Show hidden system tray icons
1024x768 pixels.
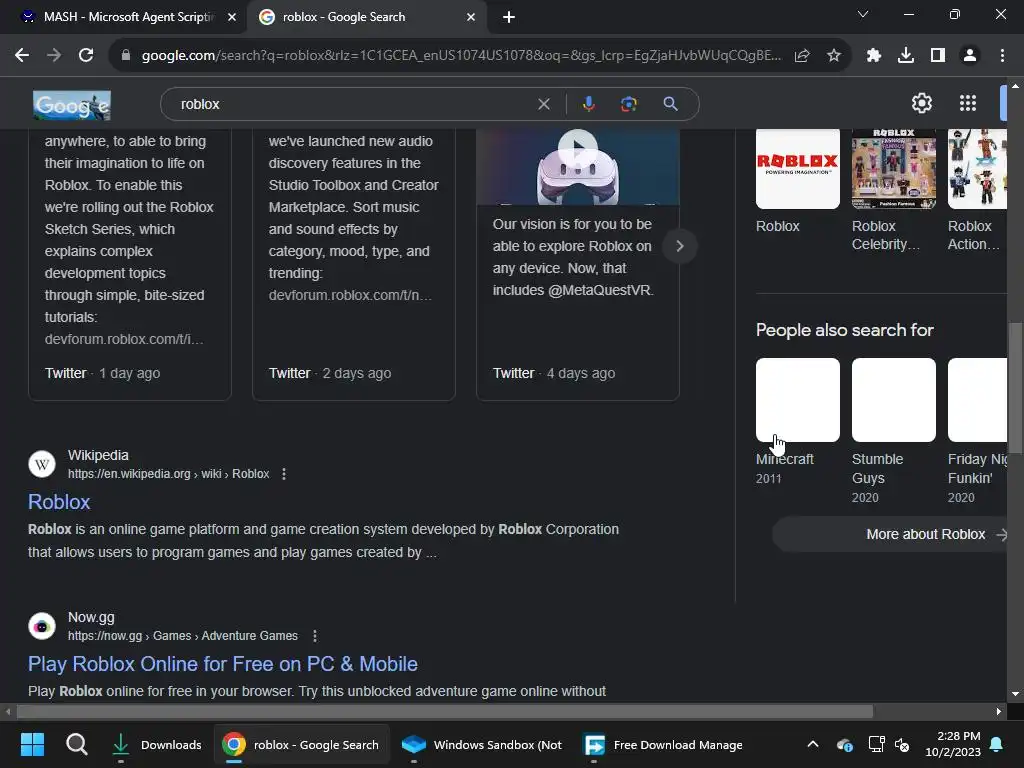point(812,744)
